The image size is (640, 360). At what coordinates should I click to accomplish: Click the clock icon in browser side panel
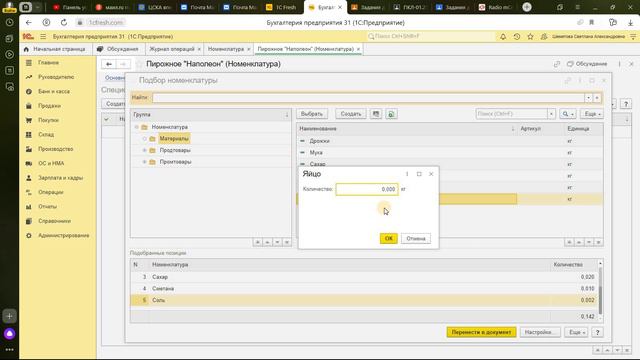click(x=9, y=22)
